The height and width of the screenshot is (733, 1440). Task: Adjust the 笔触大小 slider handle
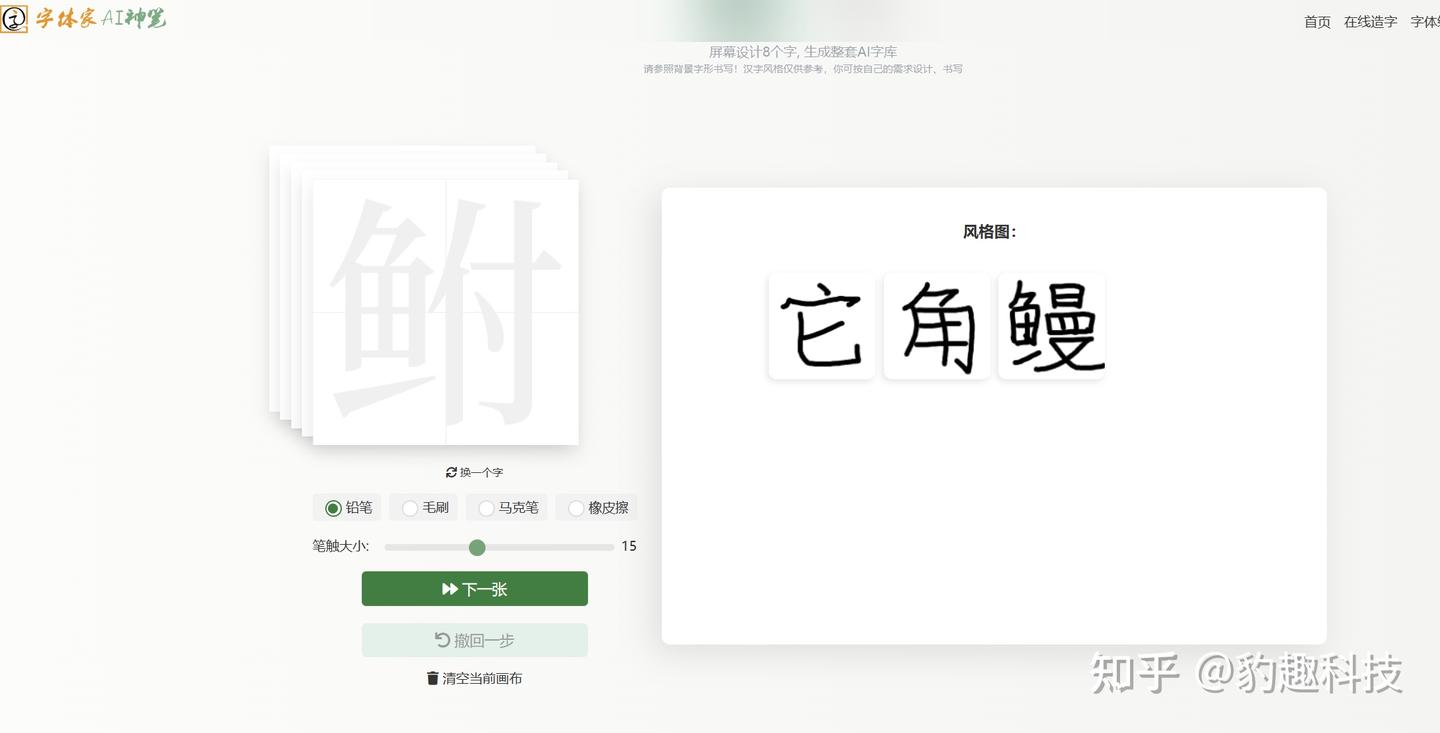(x=477, y=547)
